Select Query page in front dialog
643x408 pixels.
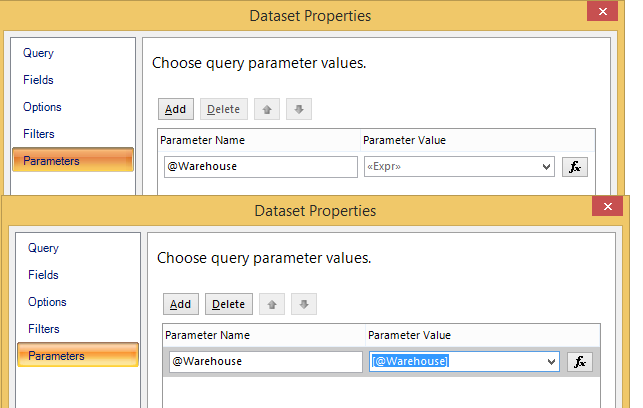pyautogui.click(x=43, y=248)
